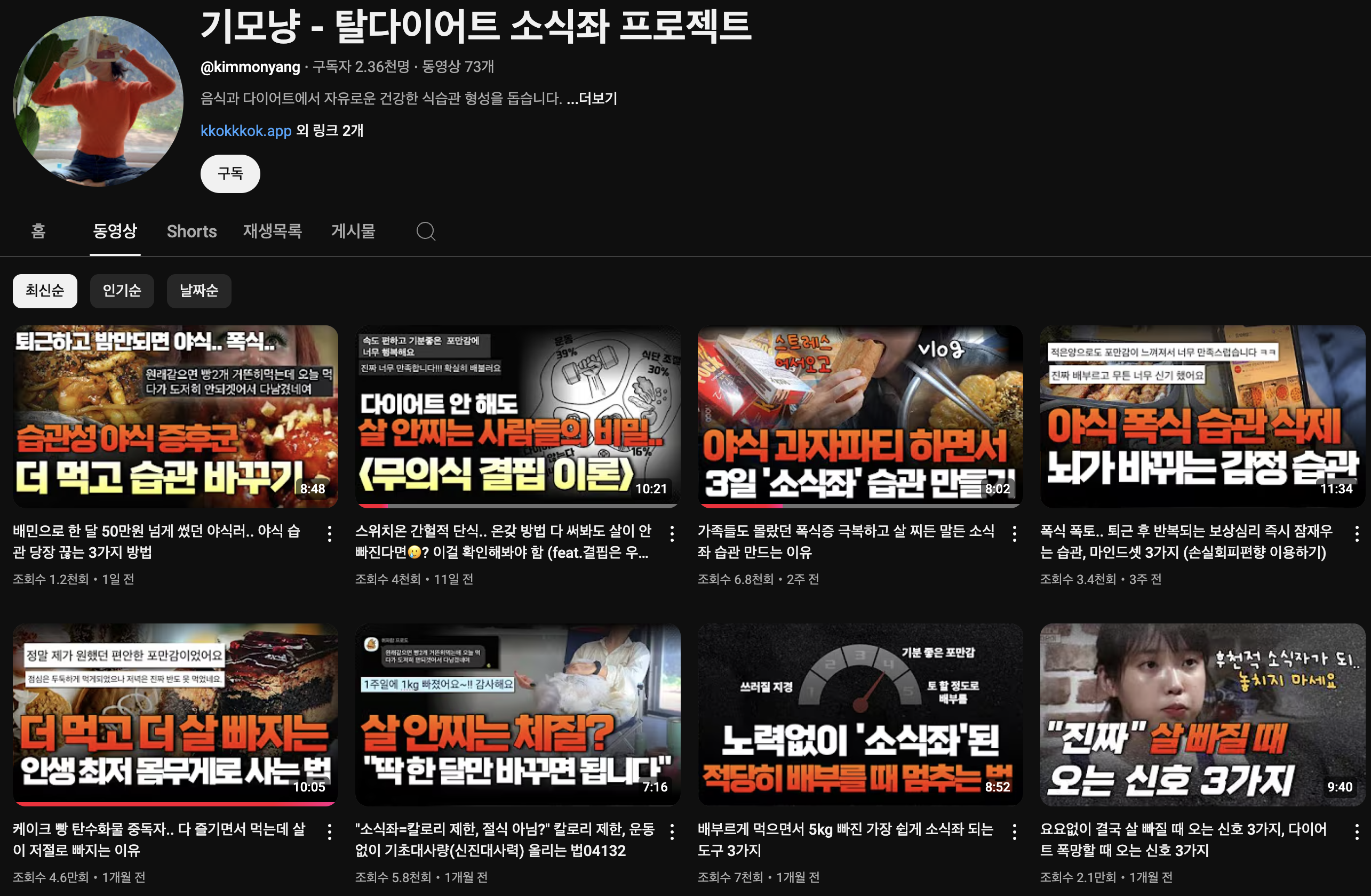The height and width of the screenshot is (896, 1371).
Task: Open kebab menu for 요요없이 결국 살 빠질 video
Action: (x=1357, y=832)
